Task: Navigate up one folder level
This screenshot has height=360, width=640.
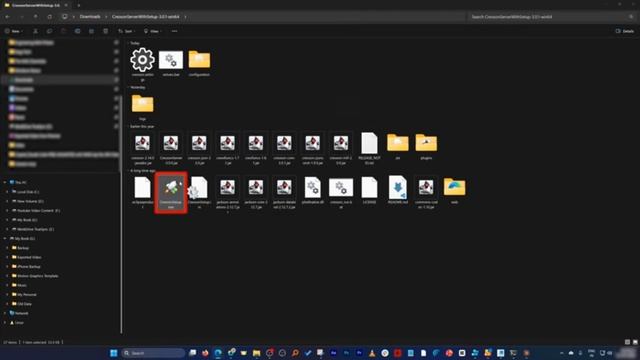Action: (x=36, y=17)
